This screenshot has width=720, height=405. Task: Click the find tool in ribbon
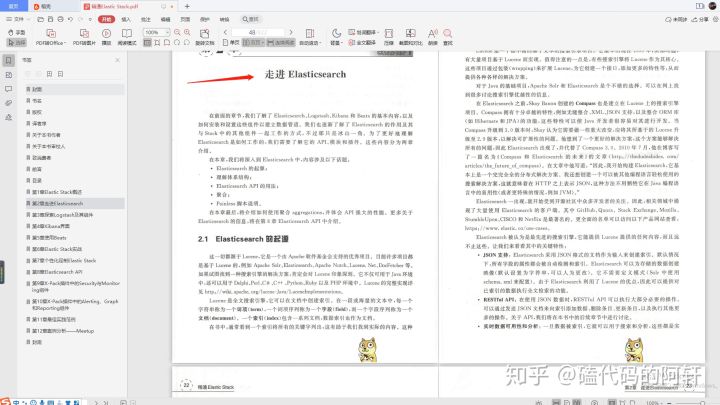tap(448, 37)
